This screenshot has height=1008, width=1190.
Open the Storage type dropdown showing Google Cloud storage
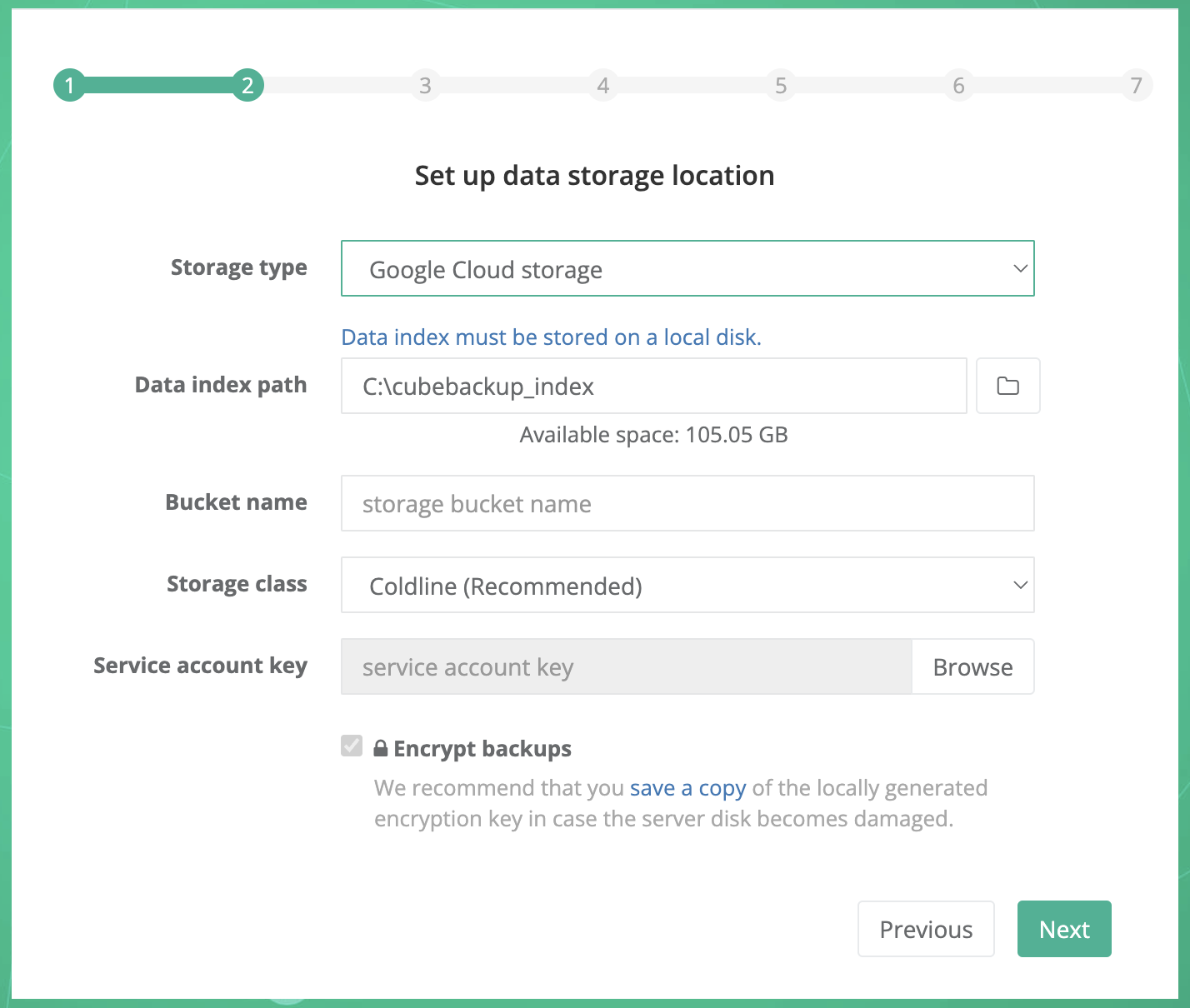click(687, 268)
